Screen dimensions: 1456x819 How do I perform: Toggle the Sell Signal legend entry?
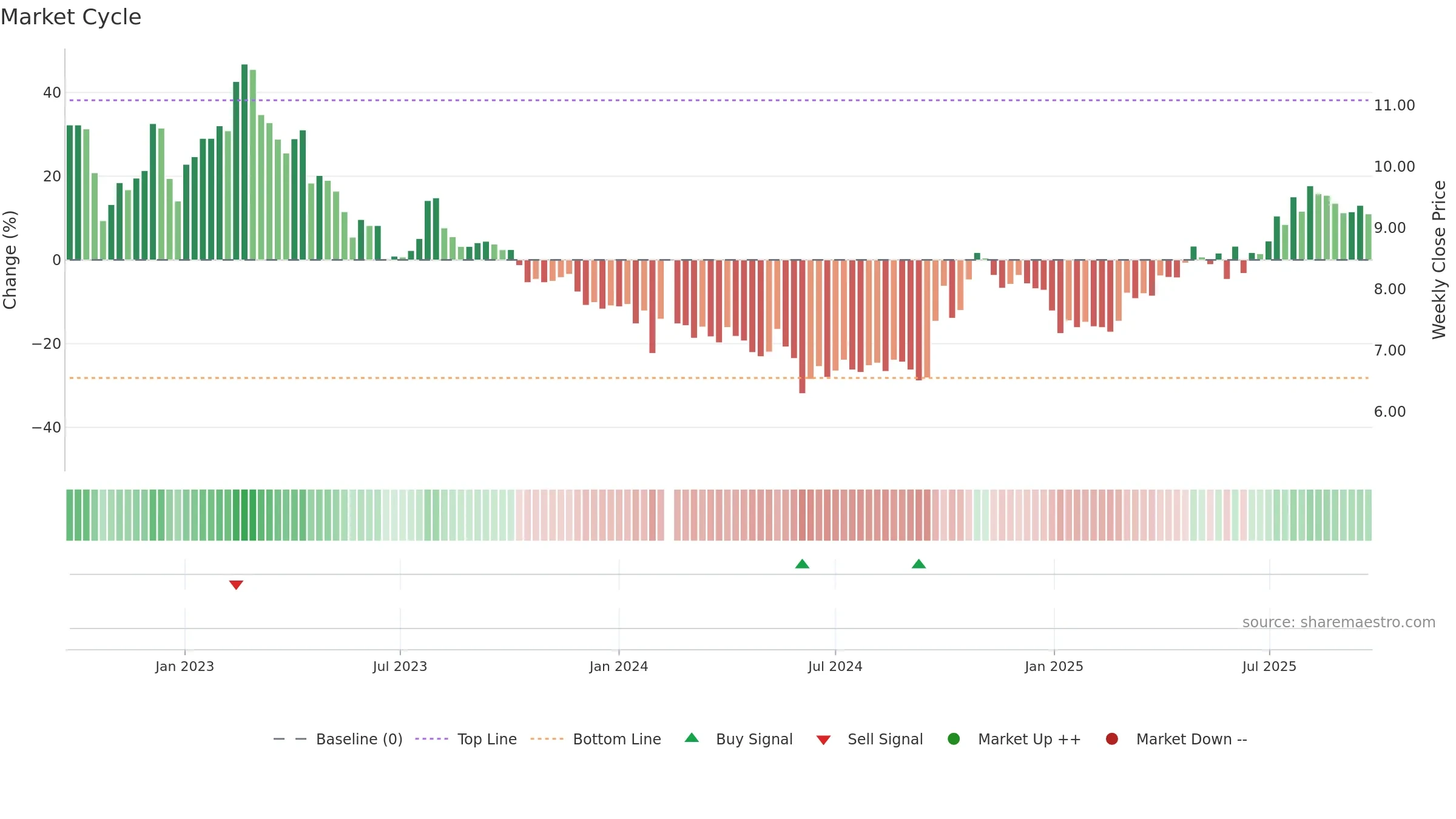tap(869, 739)
